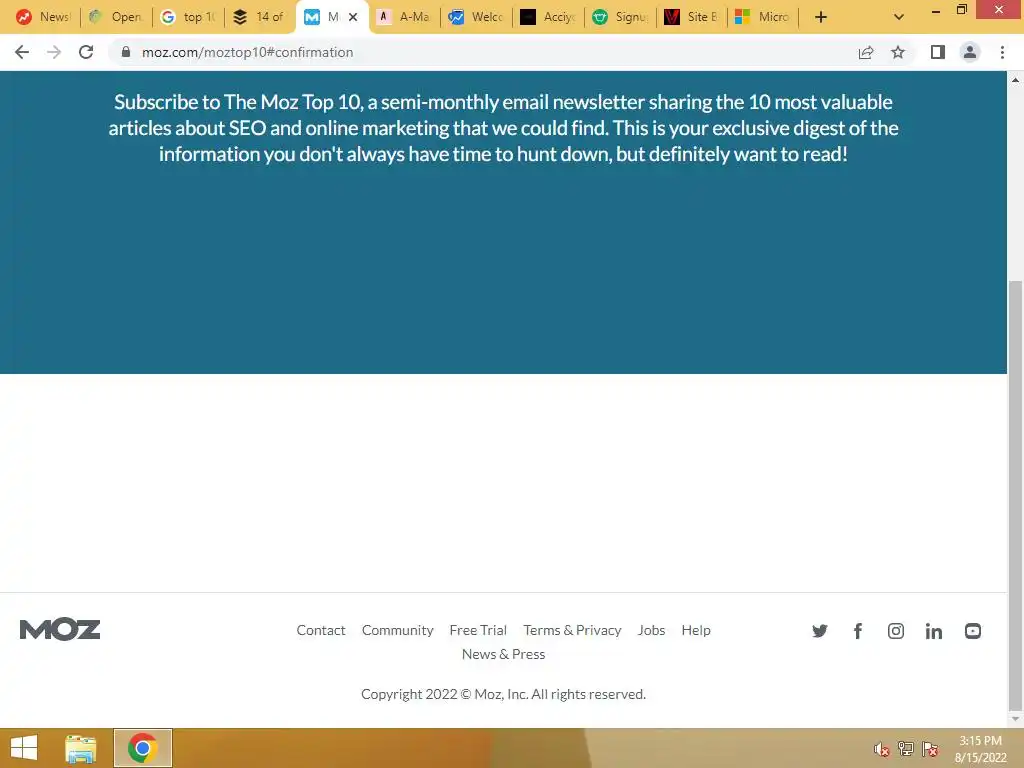
Task: Open the Community footer link
Action: click(x=398, y=630)
